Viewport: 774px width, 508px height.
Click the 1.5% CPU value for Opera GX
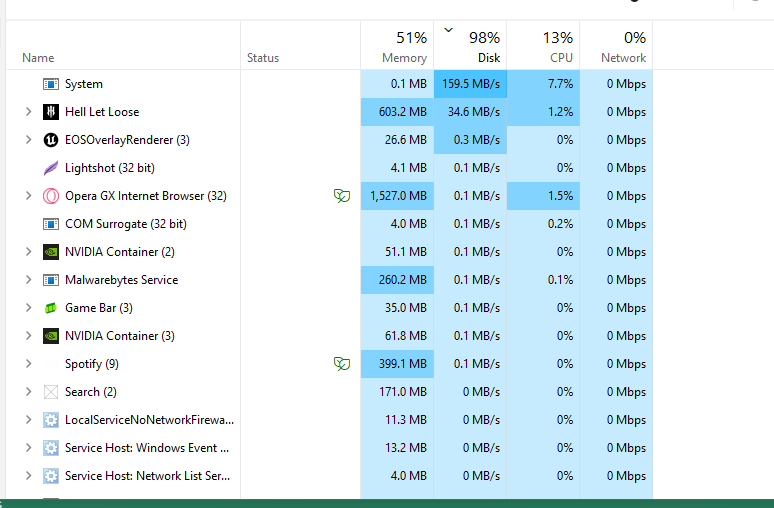560,196
